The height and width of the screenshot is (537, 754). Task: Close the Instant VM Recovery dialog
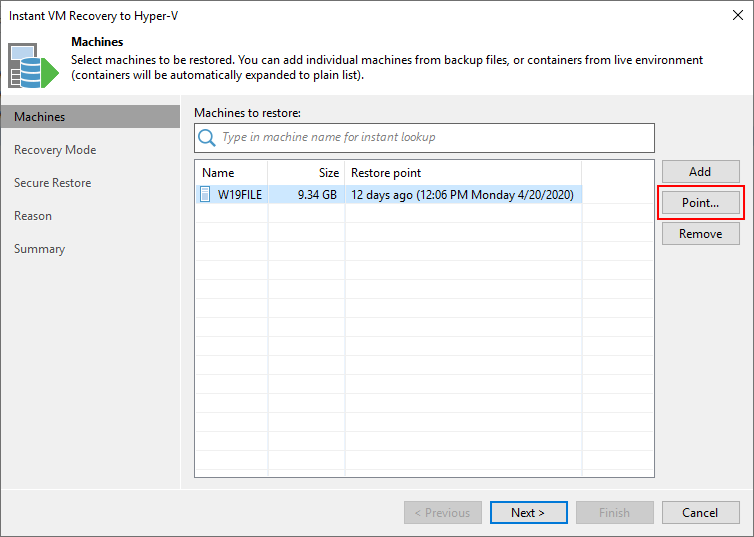point(738,15)
